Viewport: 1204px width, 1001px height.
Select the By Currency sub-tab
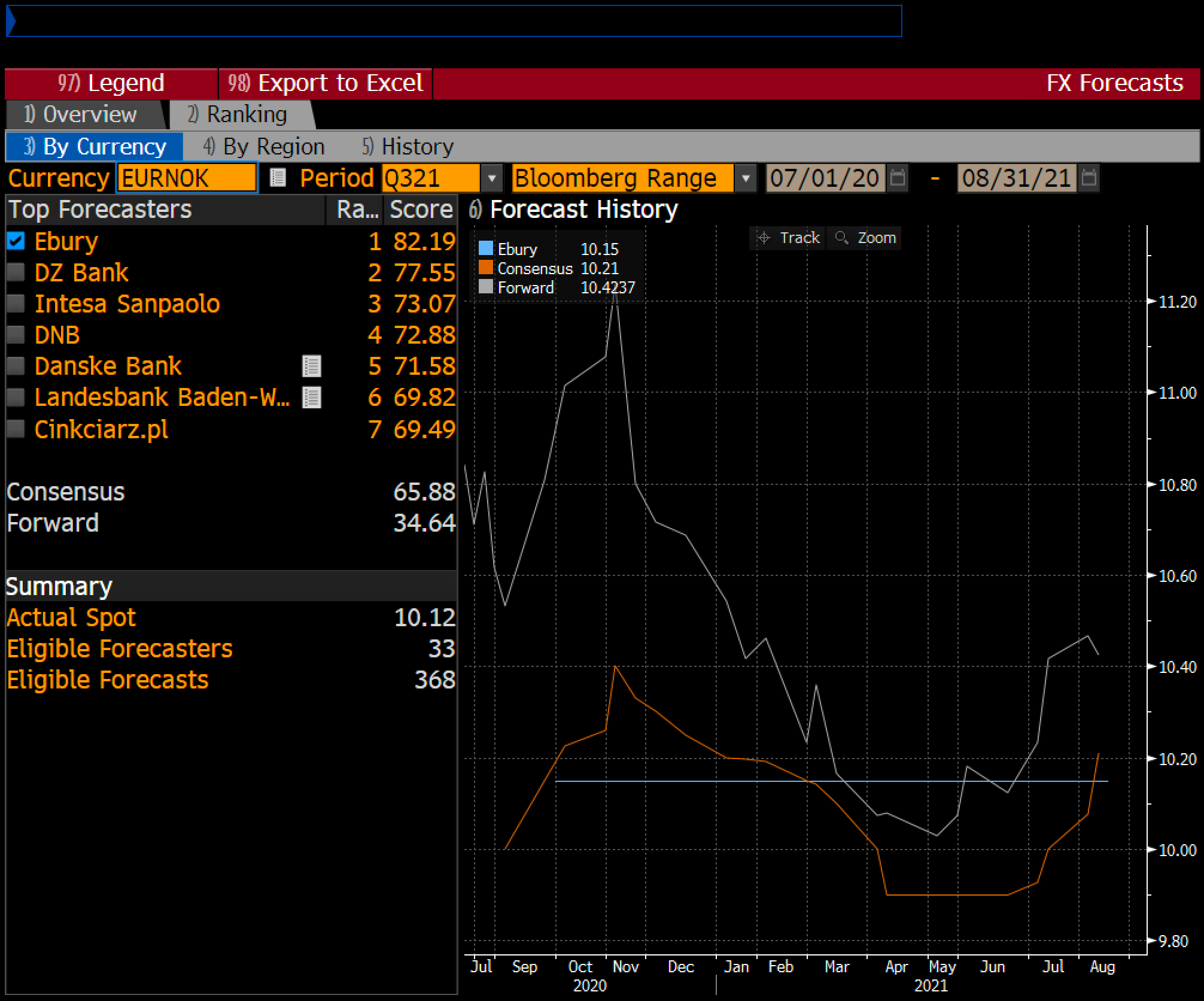tap(95, 147)
